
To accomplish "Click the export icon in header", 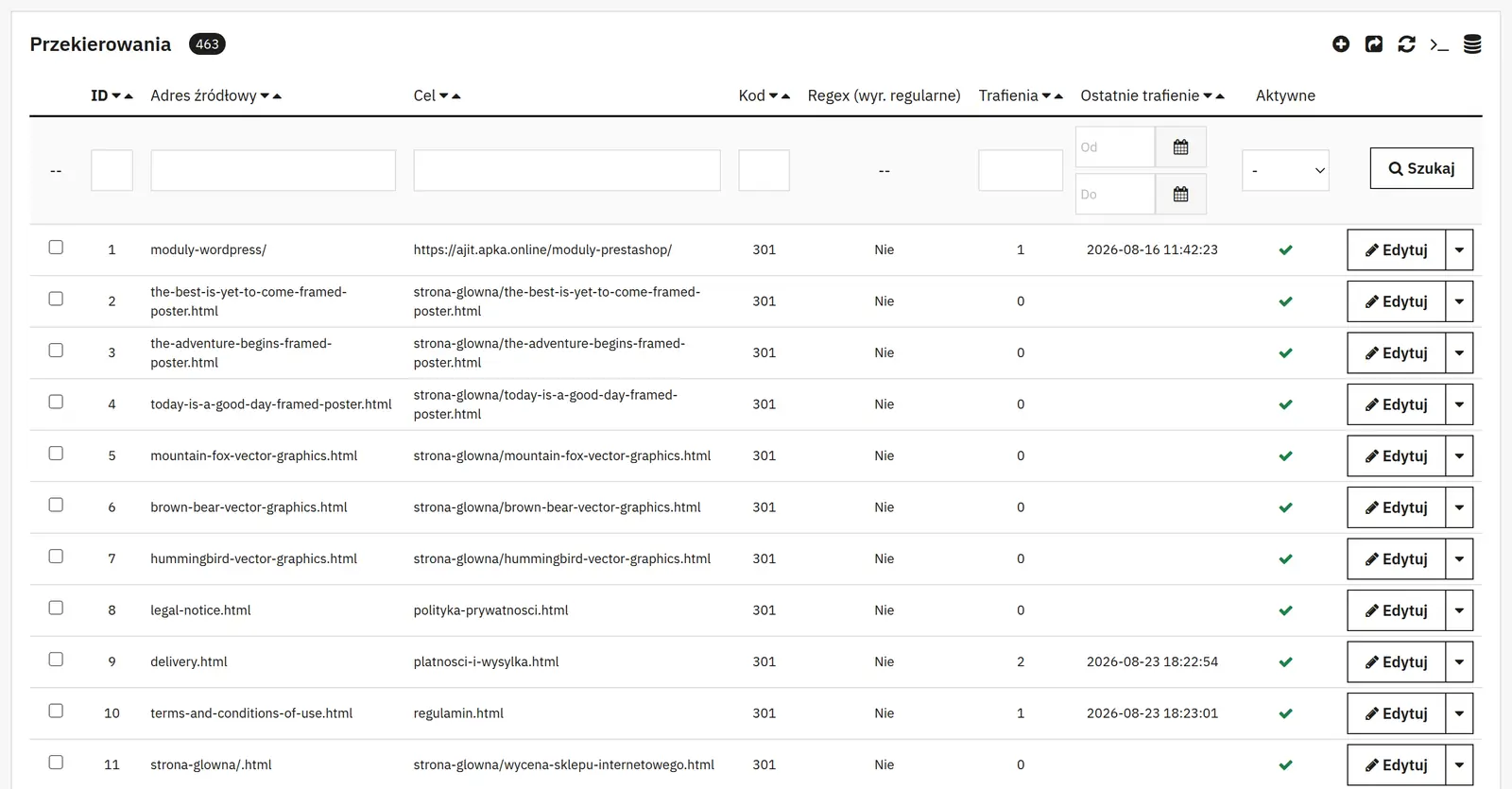I will [x=1374, y=44].
